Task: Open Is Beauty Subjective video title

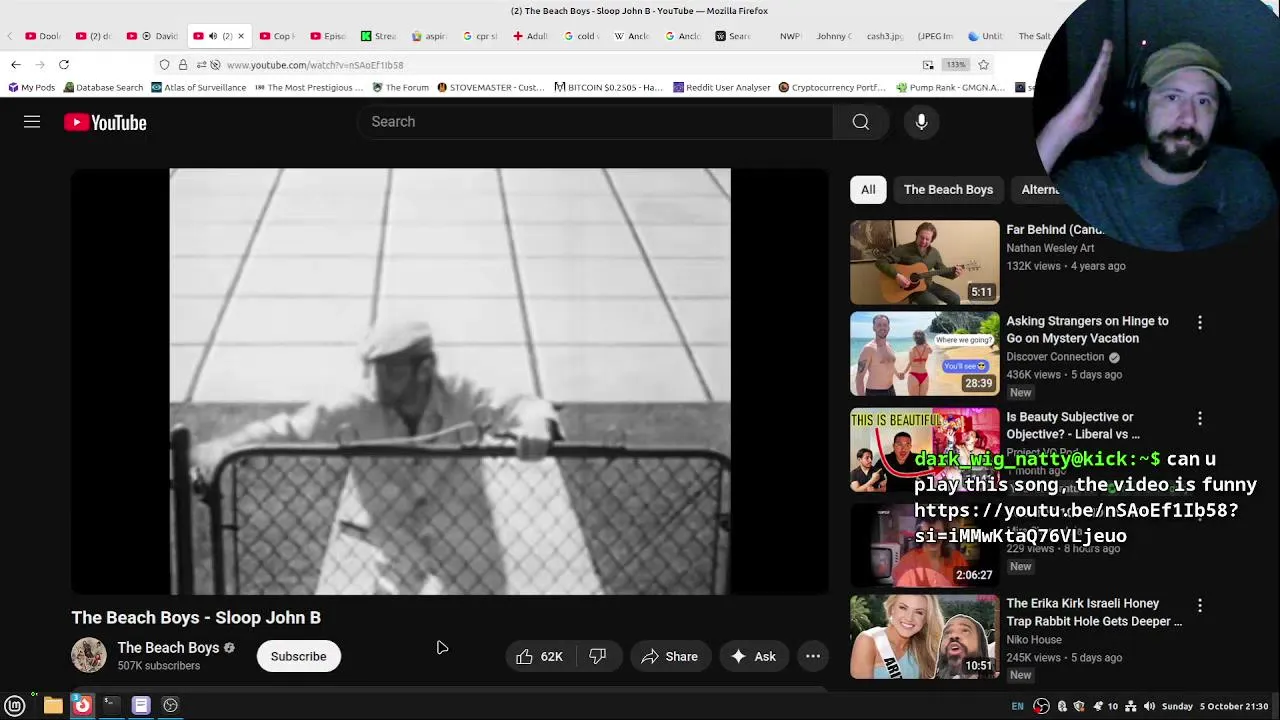Action: (x=1073, y=425)
